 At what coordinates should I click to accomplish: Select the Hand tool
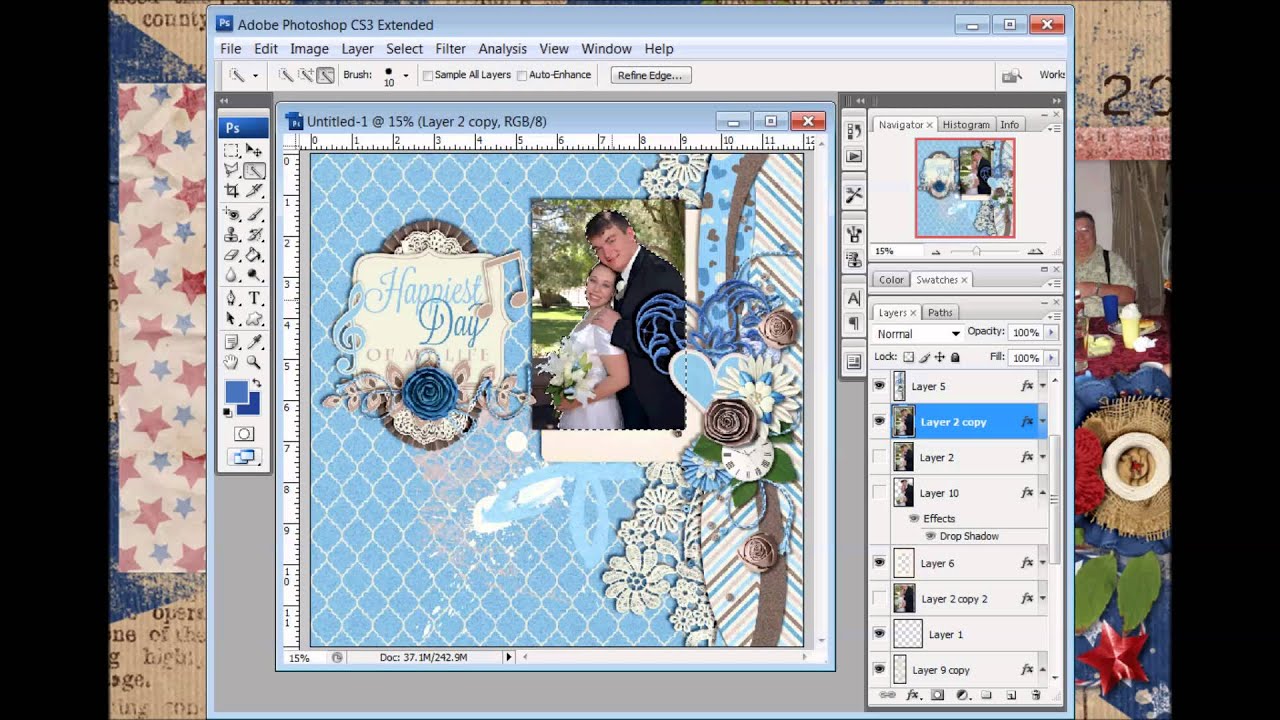click(x=232, y=362)
